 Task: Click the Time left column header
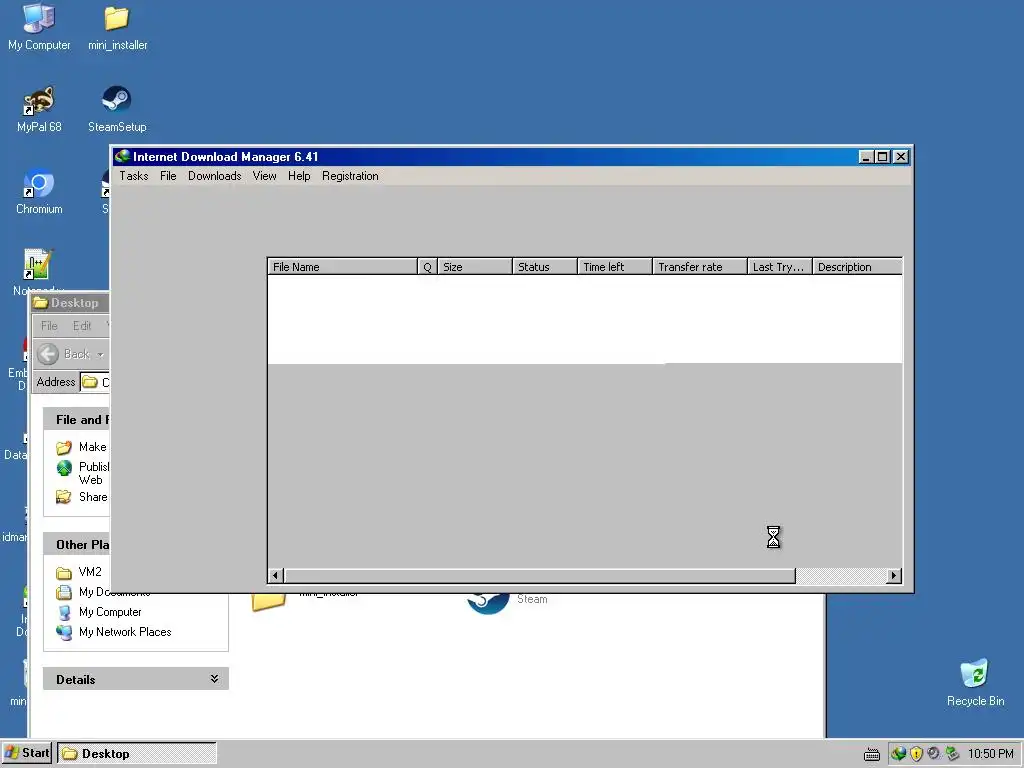(615, 266)
